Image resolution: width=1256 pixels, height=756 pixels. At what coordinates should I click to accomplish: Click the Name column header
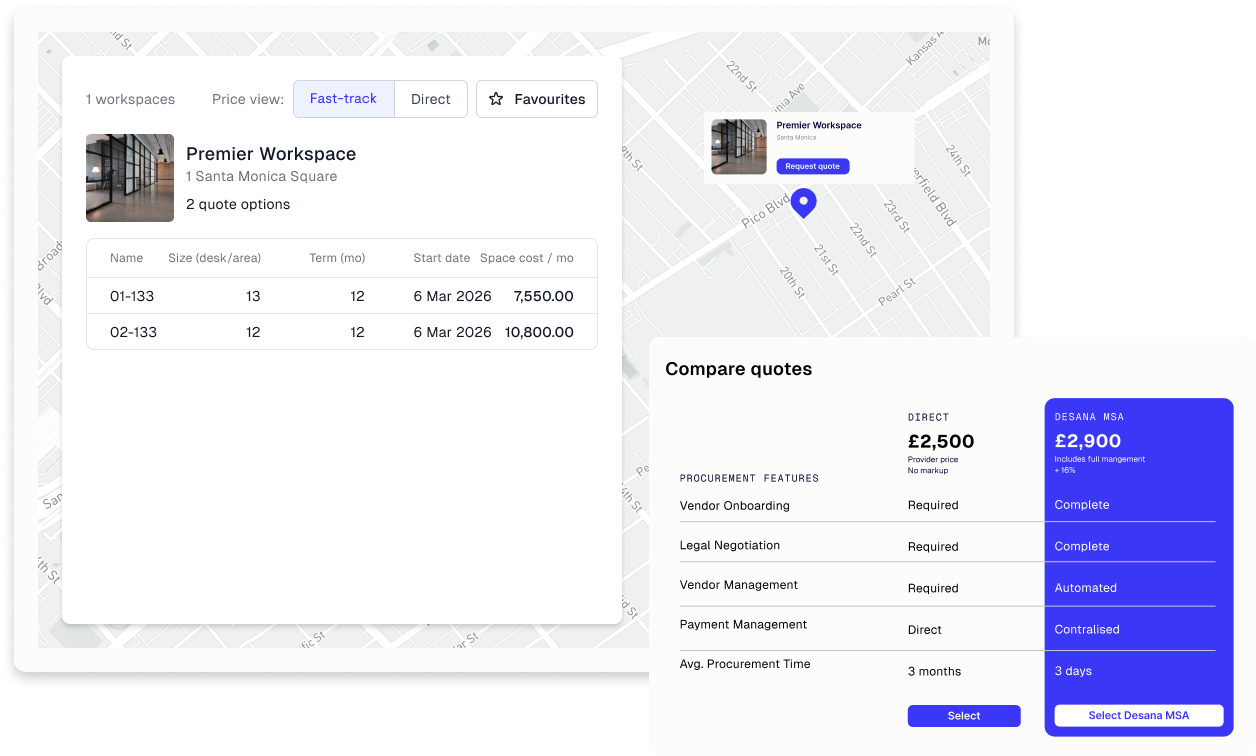tap(126, 257)
